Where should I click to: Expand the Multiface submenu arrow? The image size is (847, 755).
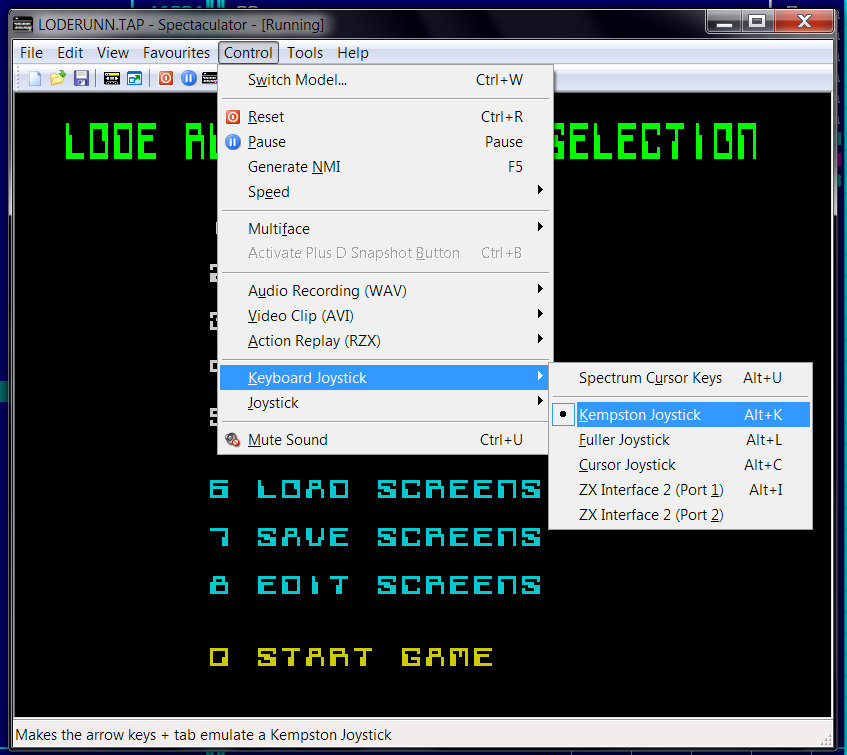click(x=540, y=227)
